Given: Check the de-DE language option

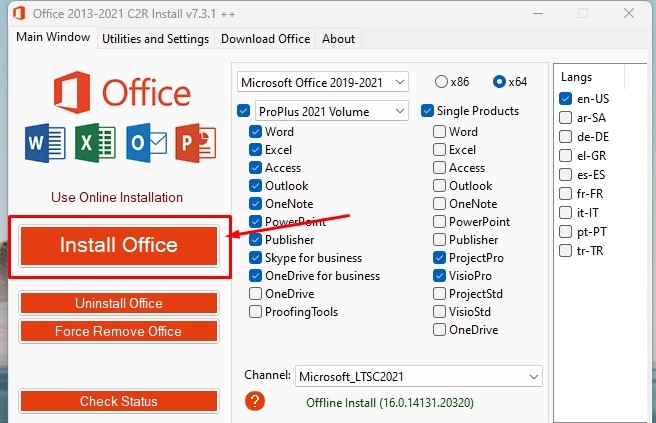Looking at the screenshot, I should point(566,137).
